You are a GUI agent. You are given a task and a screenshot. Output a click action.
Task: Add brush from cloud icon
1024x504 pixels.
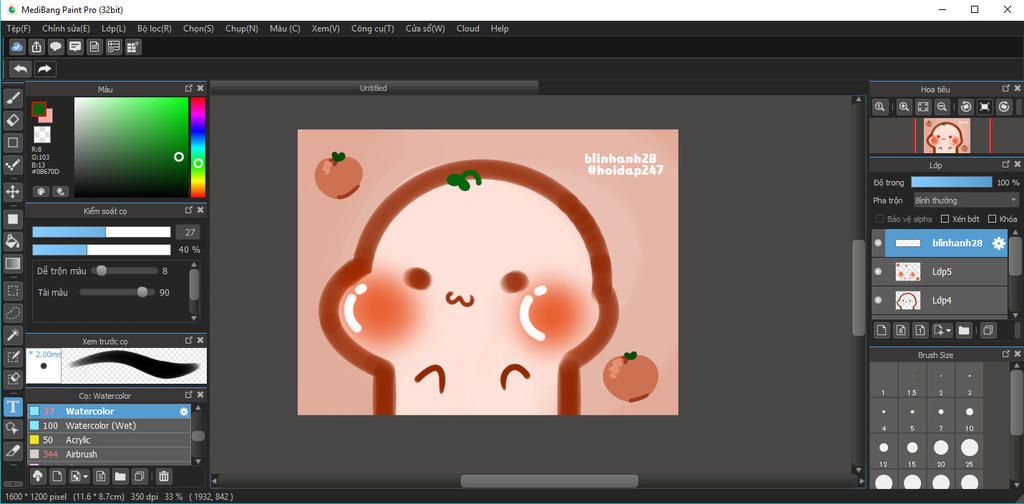37,476
